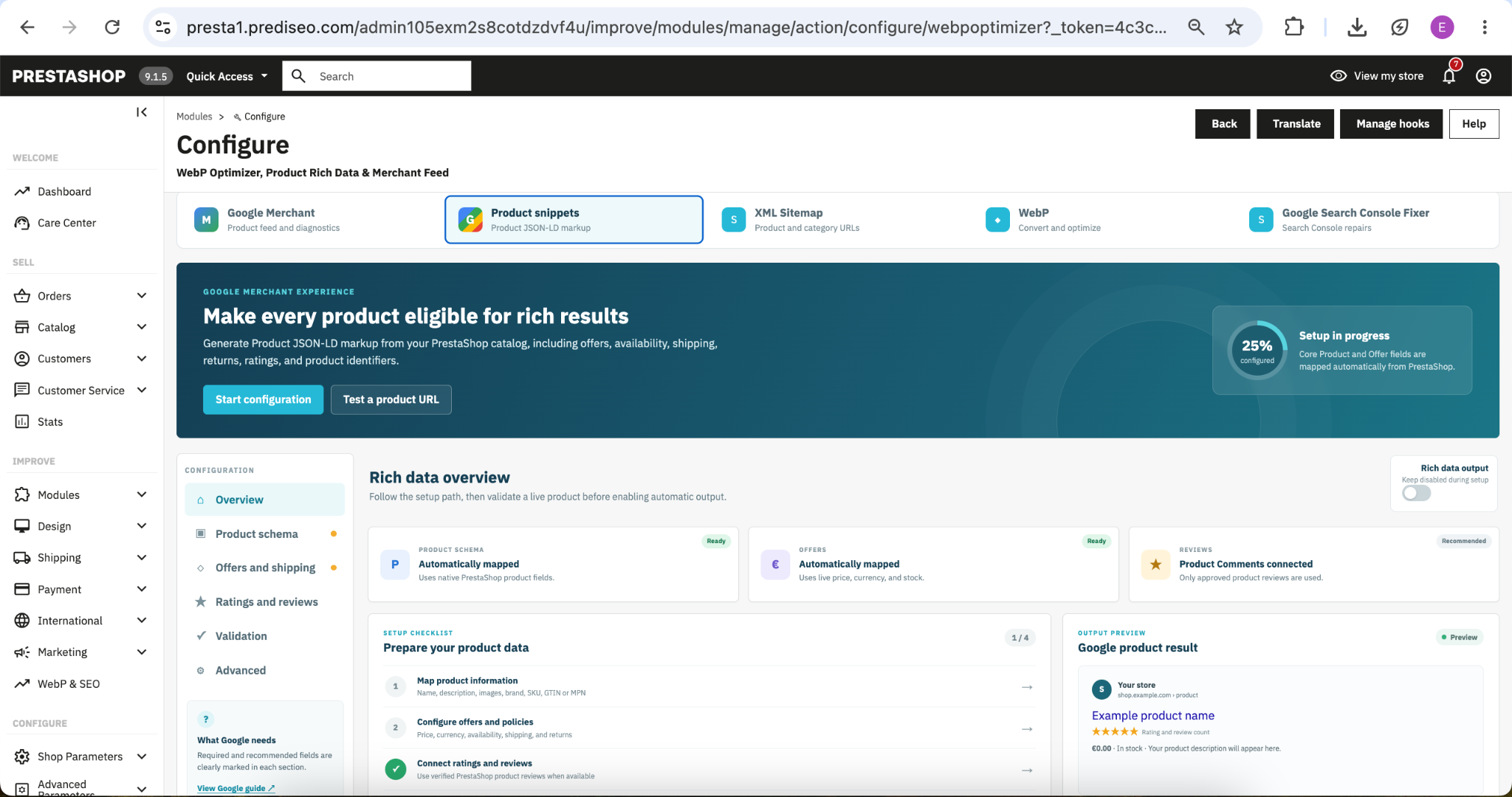Enable the Rich data output toggle

pos(1416,494)
